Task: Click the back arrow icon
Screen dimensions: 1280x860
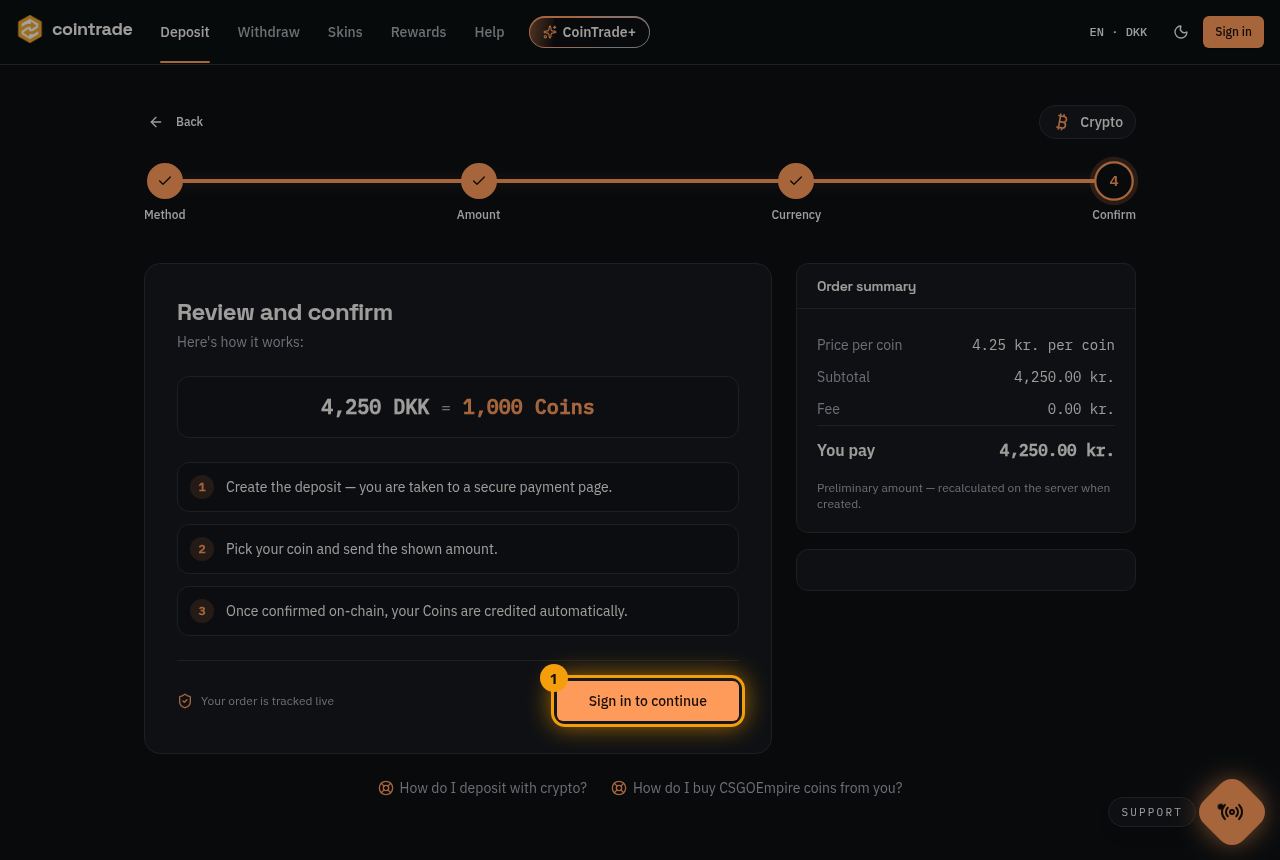Action: click(156, 122)
